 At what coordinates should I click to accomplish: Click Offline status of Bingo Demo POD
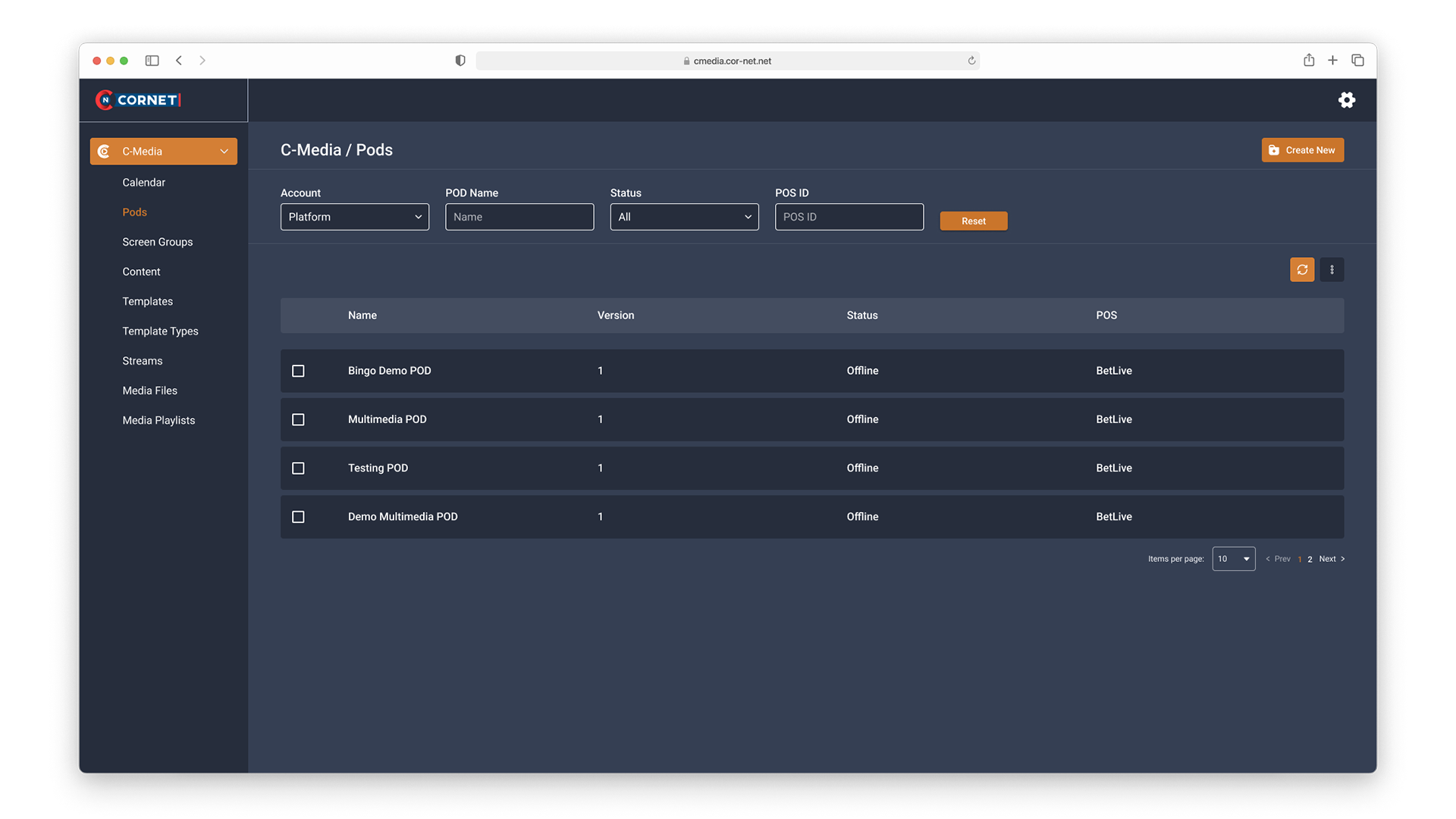pyautogui.click(x=862, y=371)
